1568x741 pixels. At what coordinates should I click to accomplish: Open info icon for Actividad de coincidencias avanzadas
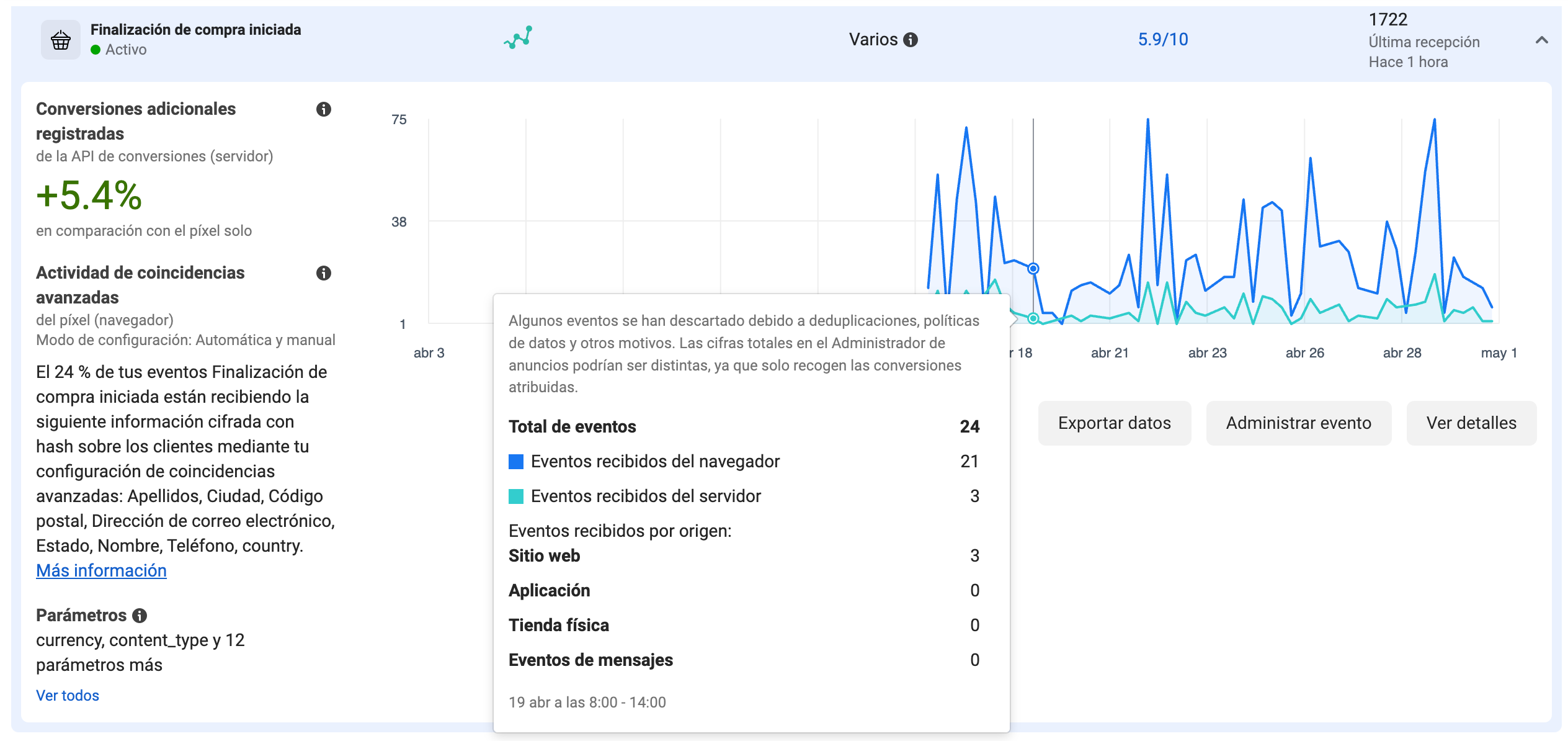323,273
